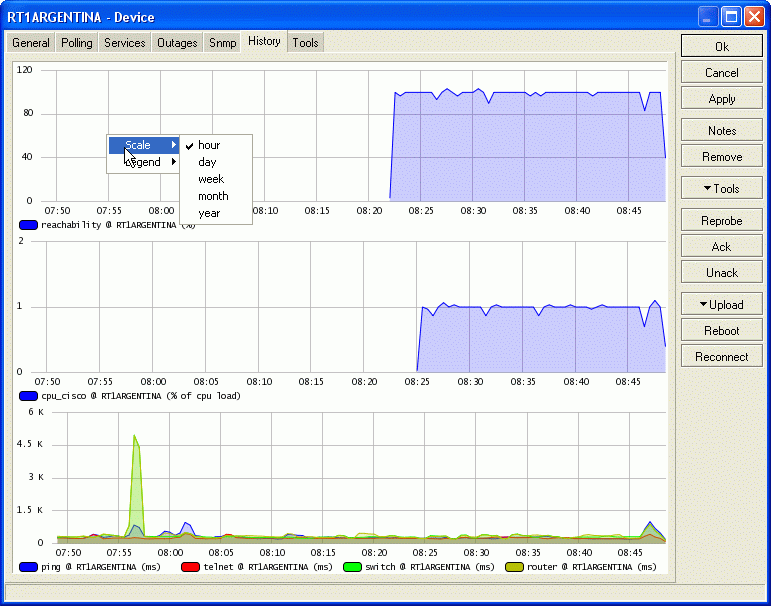Click the ping legend blue swatch
Viewport: 771px width, 606px height.
click(28, 567)
